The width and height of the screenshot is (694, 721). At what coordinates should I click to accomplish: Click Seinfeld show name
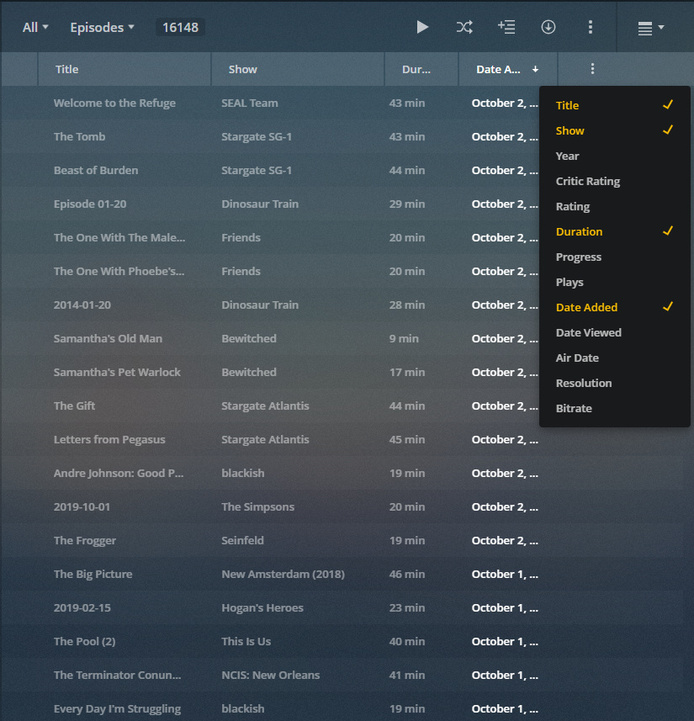(x=242, y=540)
